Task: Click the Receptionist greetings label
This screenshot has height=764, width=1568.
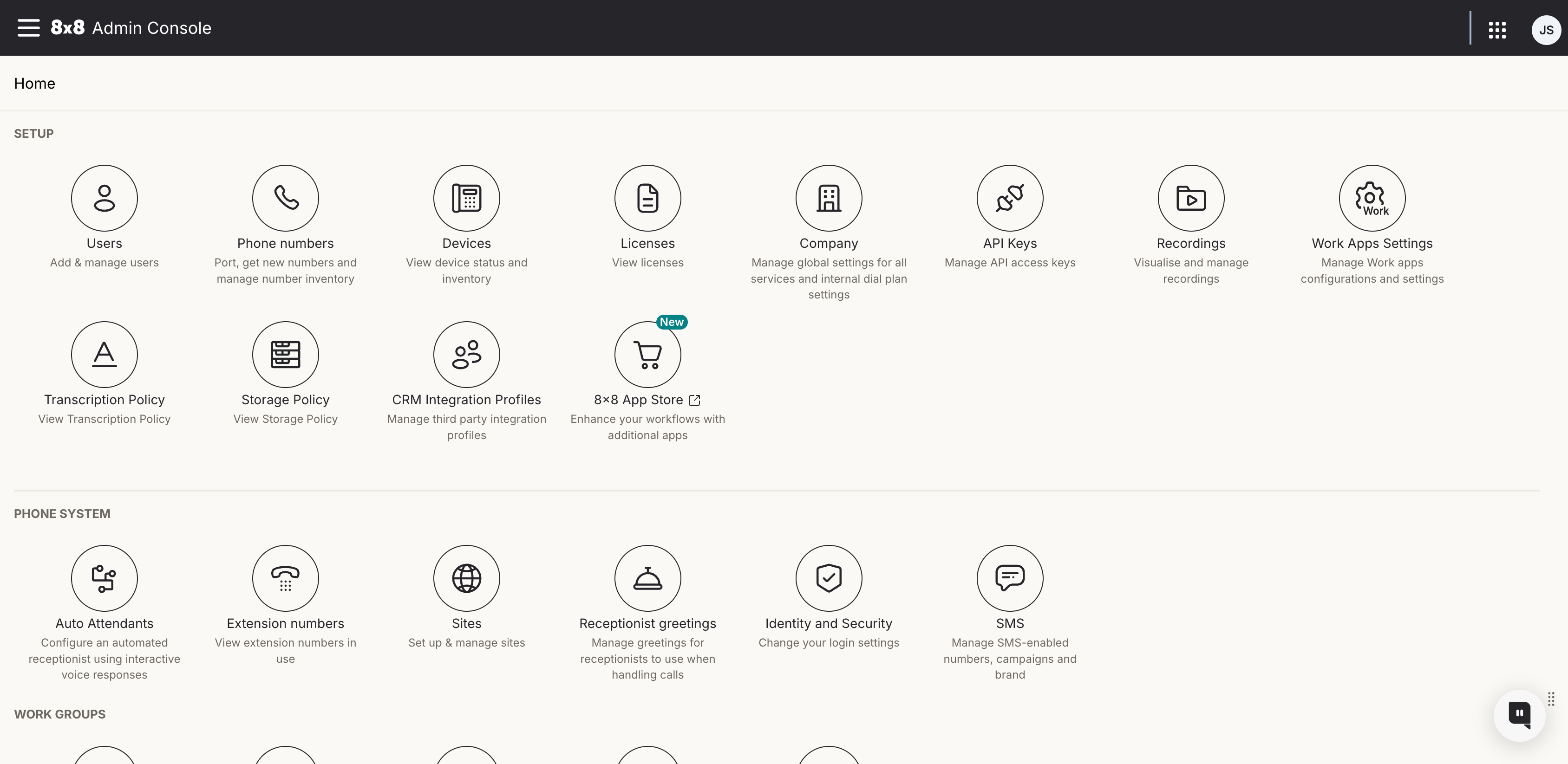Action: (647, 623)
